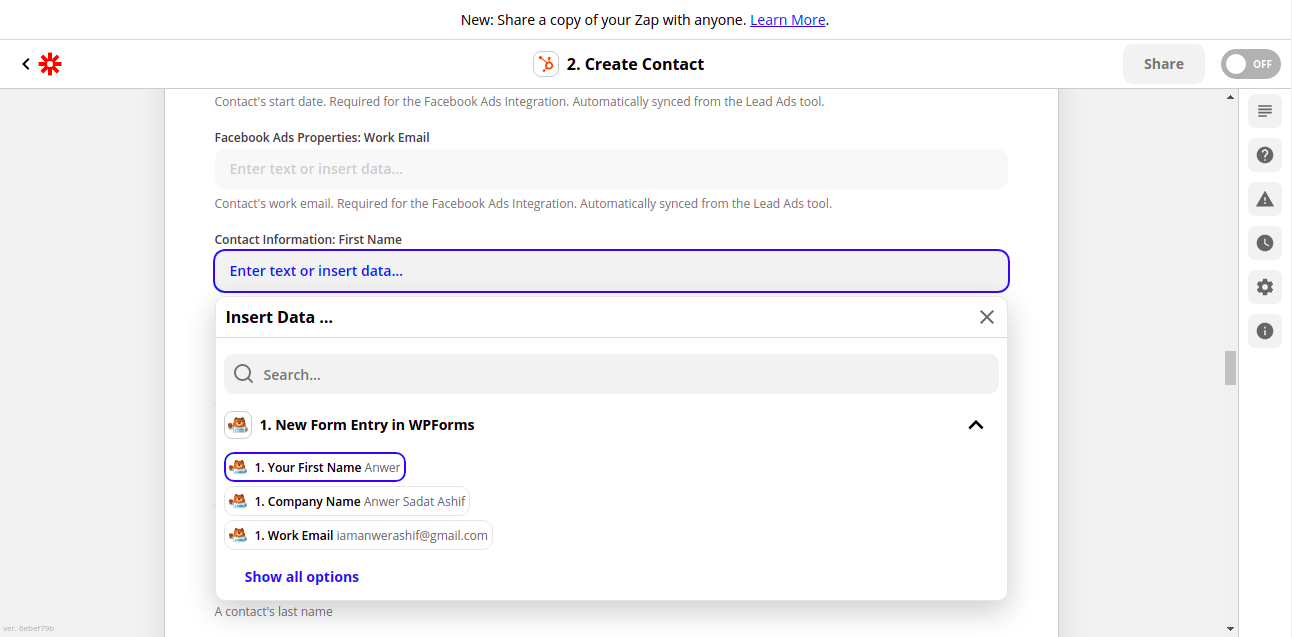This screenshot has height=637, width=1292.
Task: Go back using the left arrow icon
Action: pos(26,64)
